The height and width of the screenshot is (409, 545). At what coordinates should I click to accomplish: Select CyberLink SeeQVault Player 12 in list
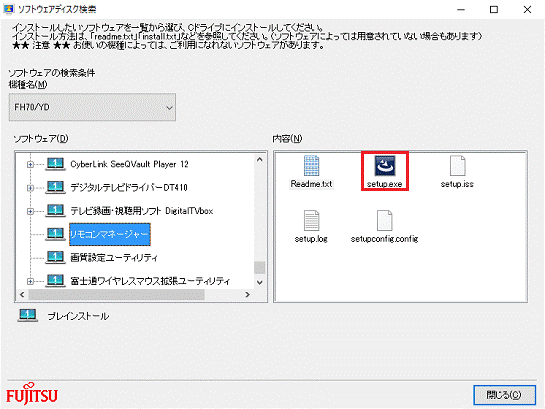[x=129, y=164]
